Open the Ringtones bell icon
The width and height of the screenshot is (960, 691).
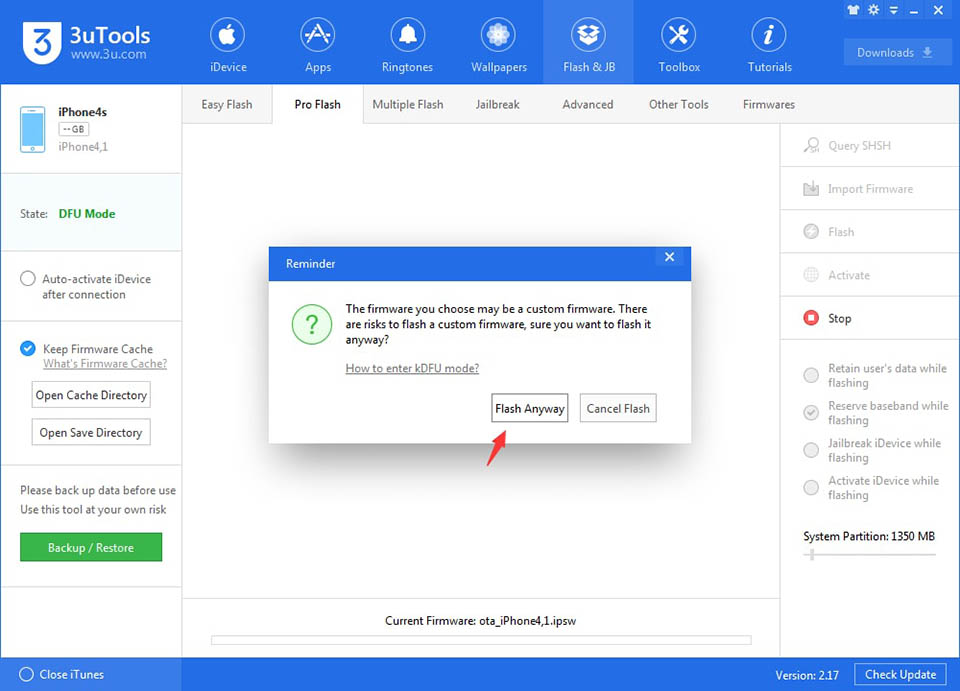(x=407, y=35)
